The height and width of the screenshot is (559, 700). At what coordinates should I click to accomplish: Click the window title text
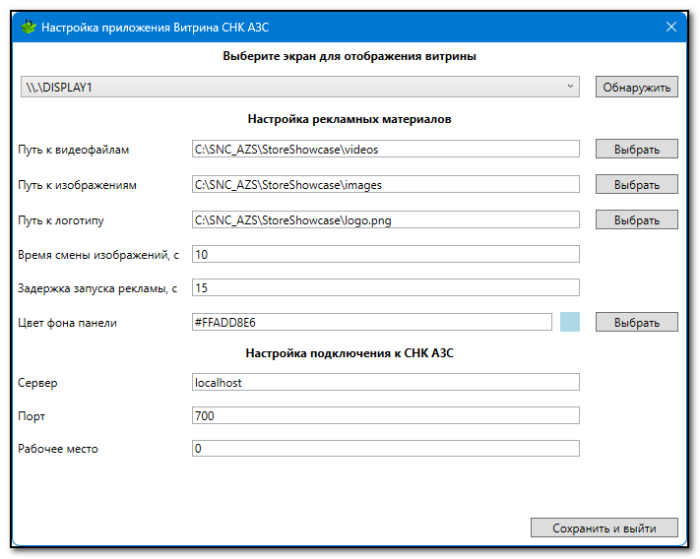pyautogui.click(x=155, y=27)
